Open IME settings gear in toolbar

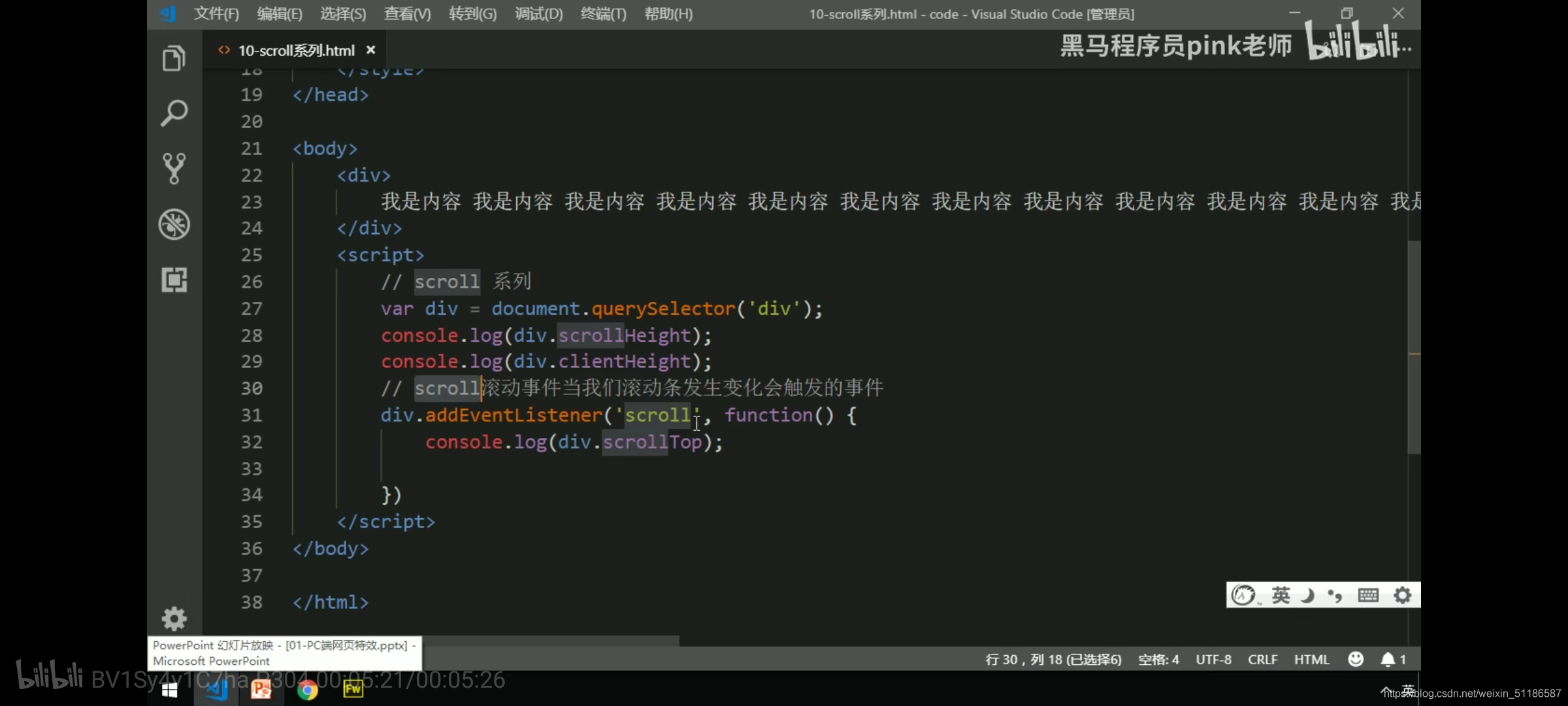pyautogui.click(x=1402, y=596)
